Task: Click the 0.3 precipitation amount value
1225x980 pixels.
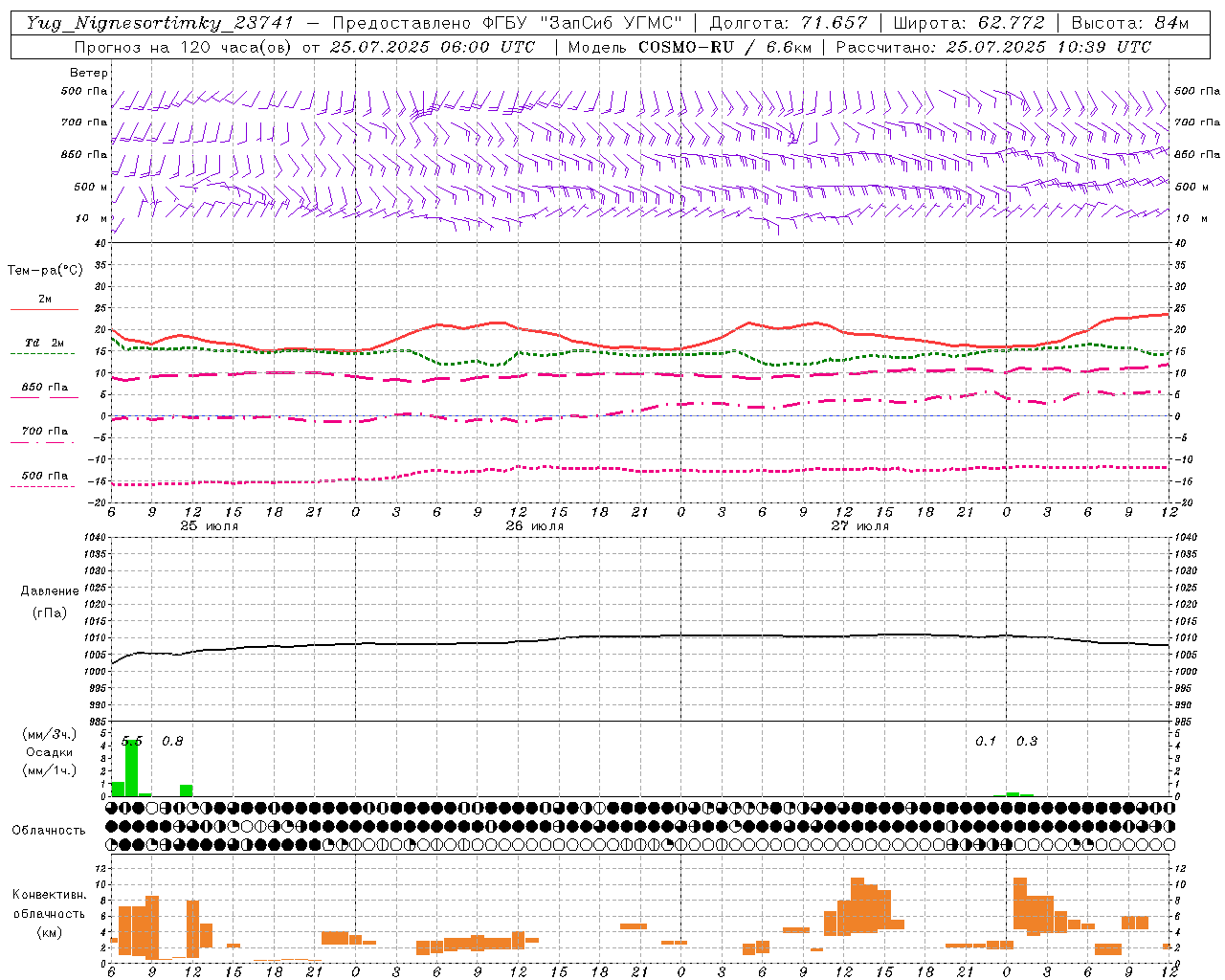Action: pos(1027,741)
